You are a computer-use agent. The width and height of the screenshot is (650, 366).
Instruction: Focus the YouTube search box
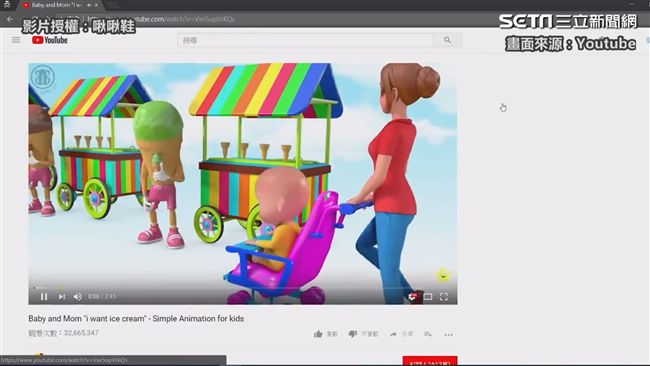coord(306,40)
